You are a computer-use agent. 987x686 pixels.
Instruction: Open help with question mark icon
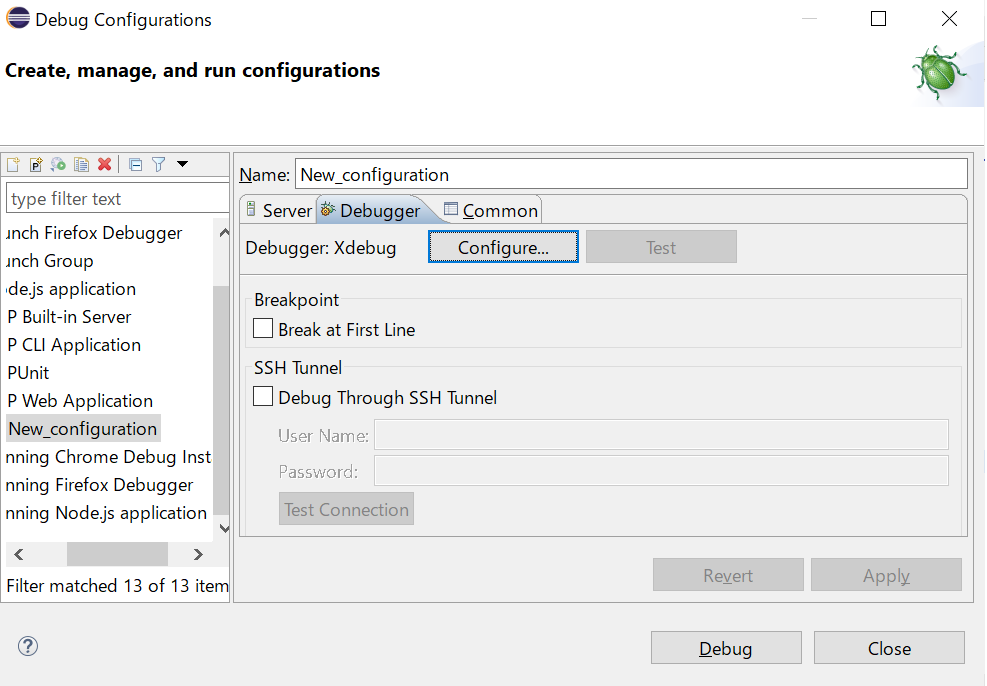pos(28,646)
